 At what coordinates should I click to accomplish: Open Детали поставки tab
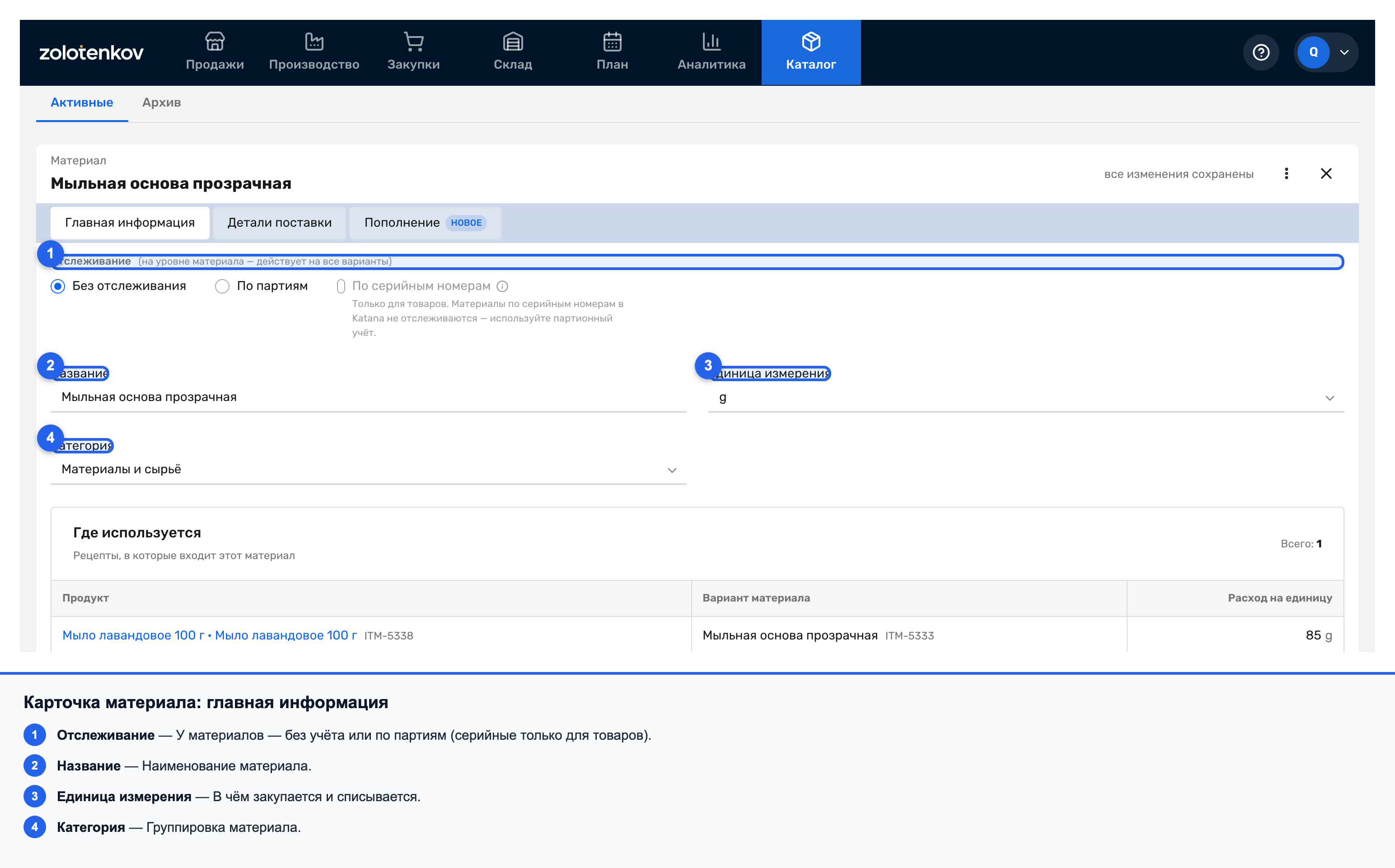pyautogui.click(x=279, y=223)
